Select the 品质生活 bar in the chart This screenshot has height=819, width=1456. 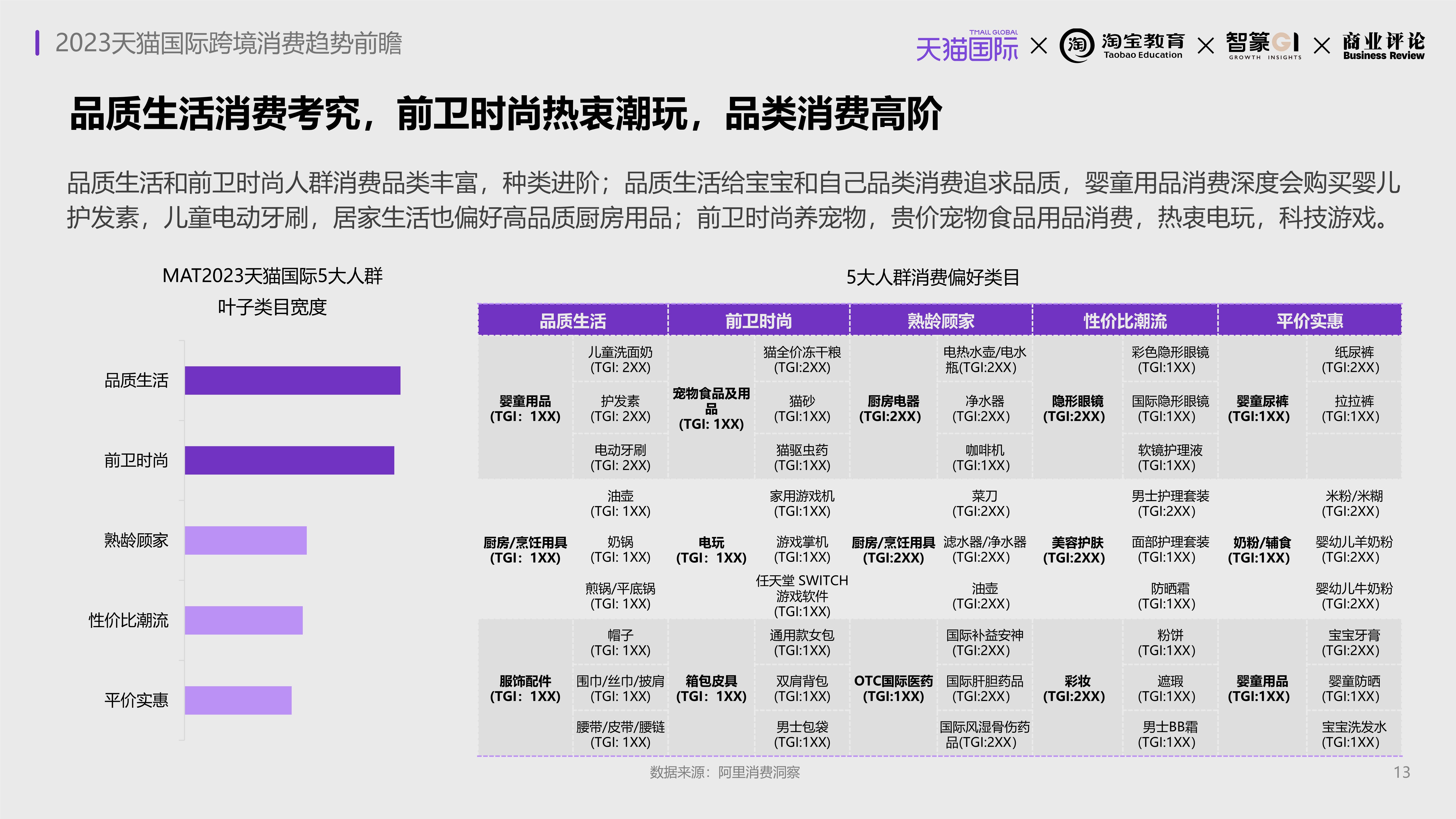coord(292,380)
